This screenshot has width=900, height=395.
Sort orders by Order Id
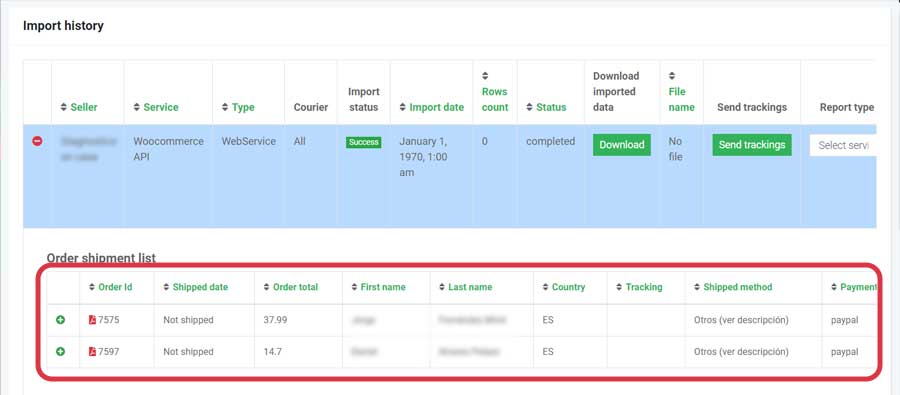point(111,287)
